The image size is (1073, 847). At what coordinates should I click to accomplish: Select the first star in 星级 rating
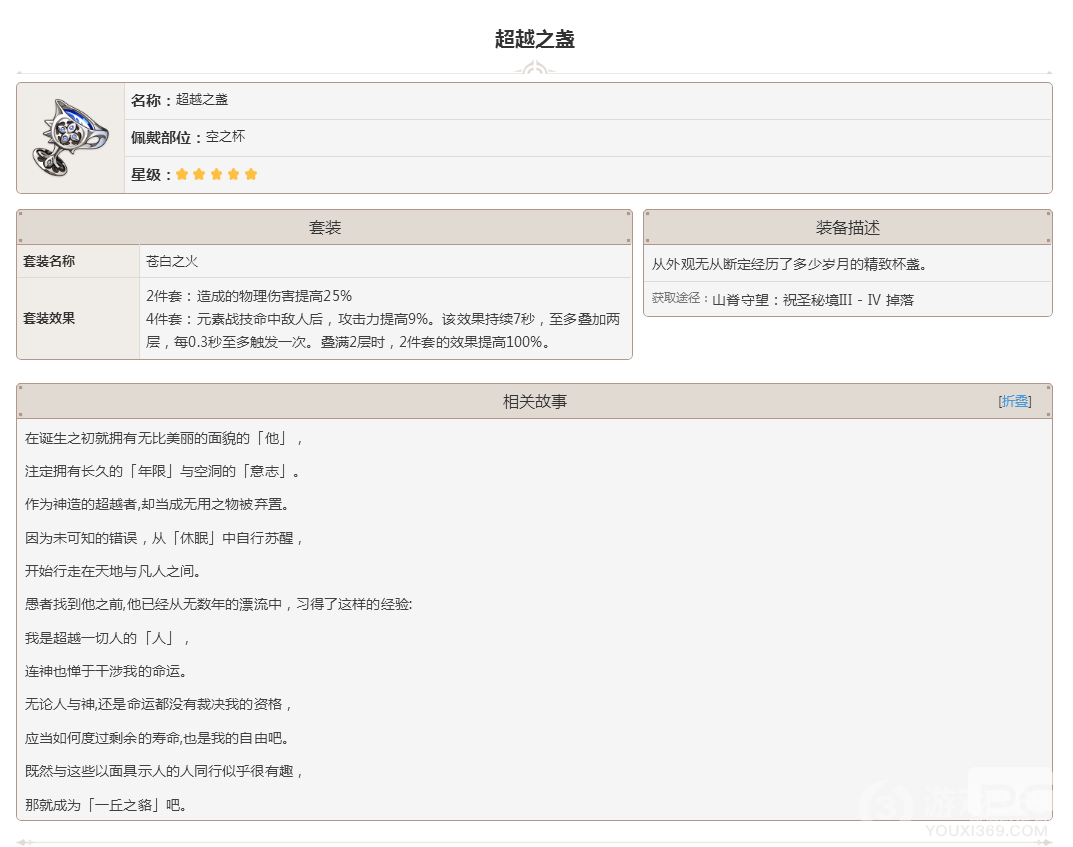pyautogui.click(x=182, y=173)
